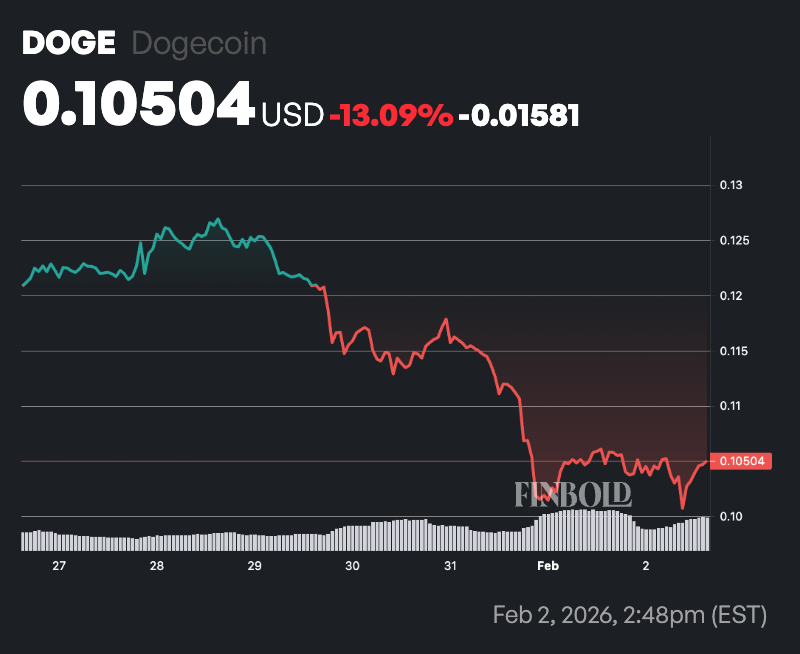
Task: Click the DOGE ticker symbol
Action: 68,44
